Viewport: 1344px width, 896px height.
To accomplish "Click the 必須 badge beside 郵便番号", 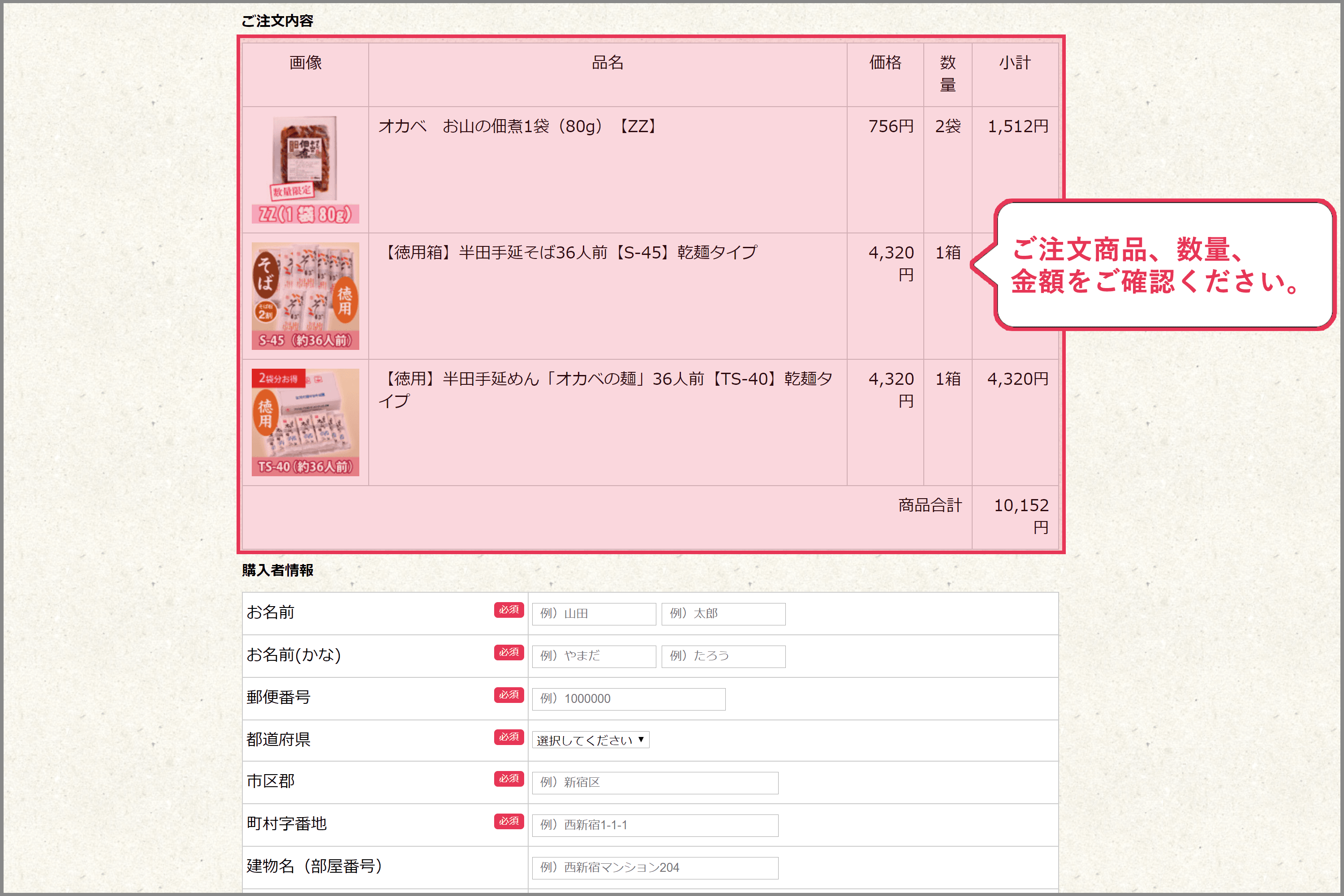I will tap(508, 695).
